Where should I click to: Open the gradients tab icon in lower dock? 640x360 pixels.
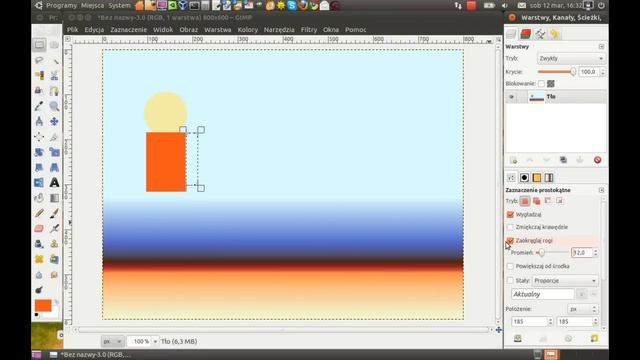(549, 178)
